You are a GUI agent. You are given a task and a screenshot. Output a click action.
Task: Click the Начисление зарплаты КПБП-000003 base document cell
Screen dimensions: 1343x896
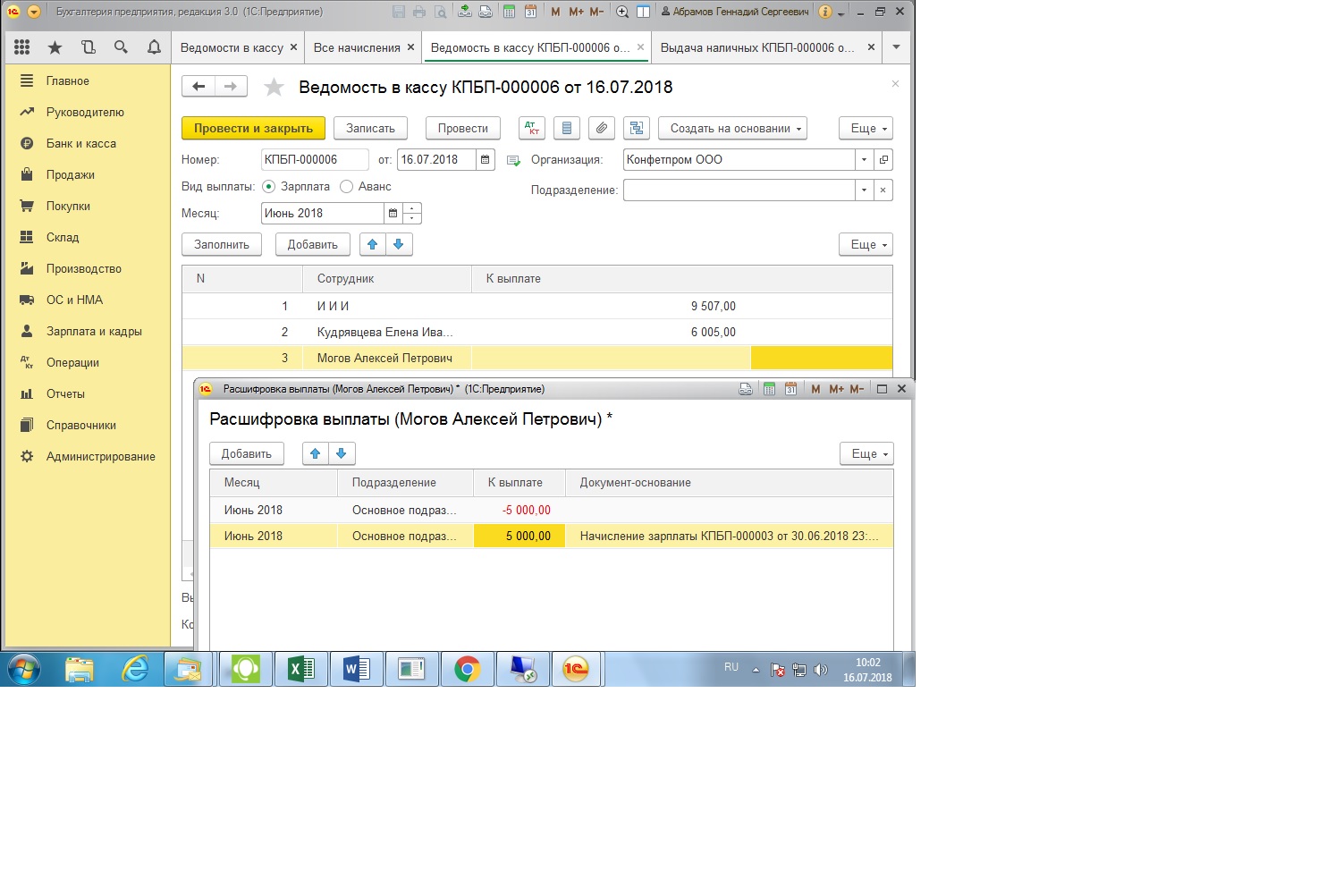729,536
